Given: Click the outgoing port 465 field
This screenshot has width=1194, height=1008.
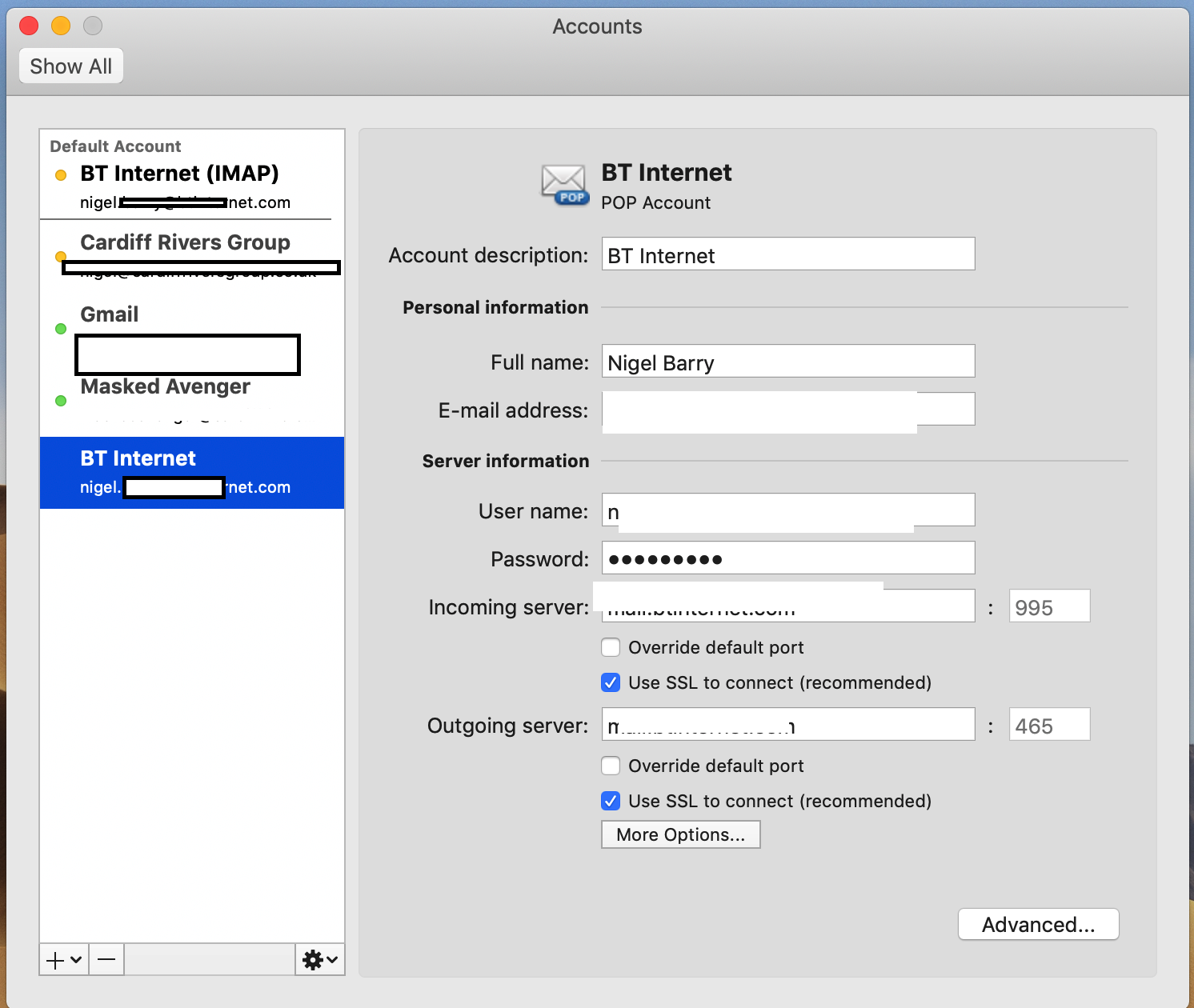Looking at the screenshot, I should [x=1049, y=725].
